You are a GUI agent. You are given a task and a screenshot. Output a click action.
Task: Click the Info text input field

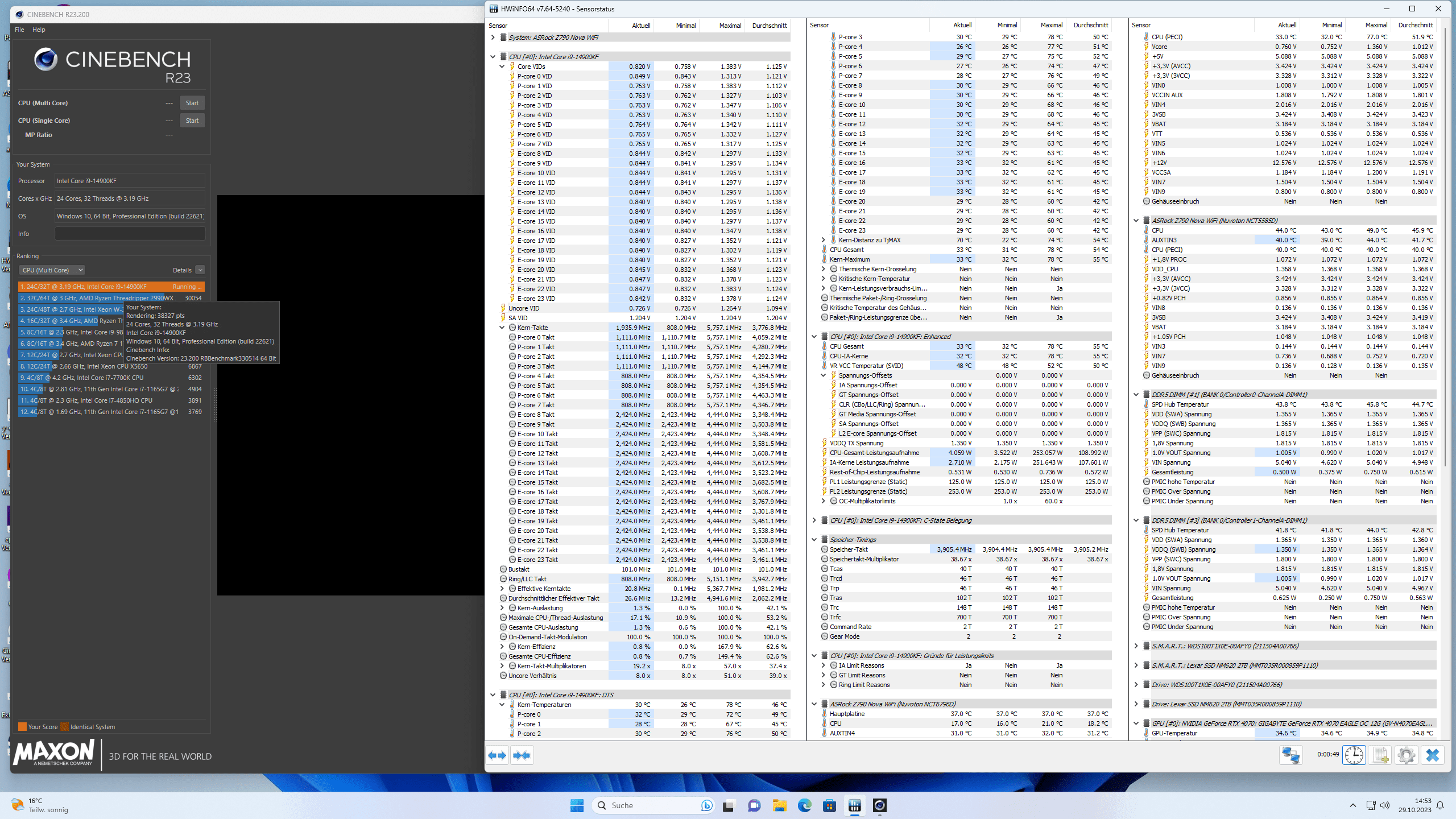tap(130, 234)
